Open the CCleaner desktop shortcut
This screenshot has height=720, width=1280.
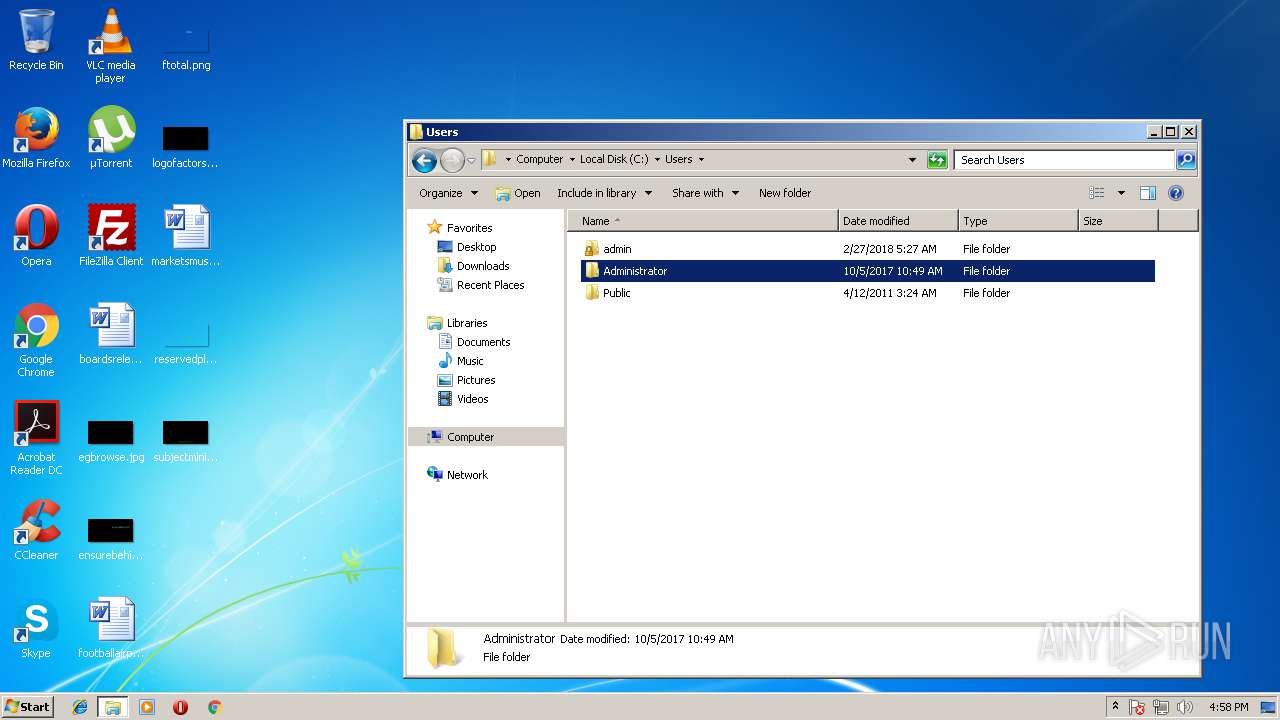36,530
